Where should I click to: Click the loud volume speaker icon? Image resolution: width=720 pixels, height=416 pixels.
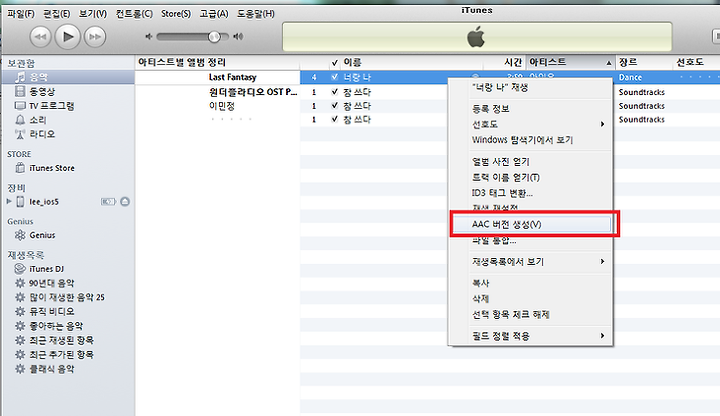(238, 36)
